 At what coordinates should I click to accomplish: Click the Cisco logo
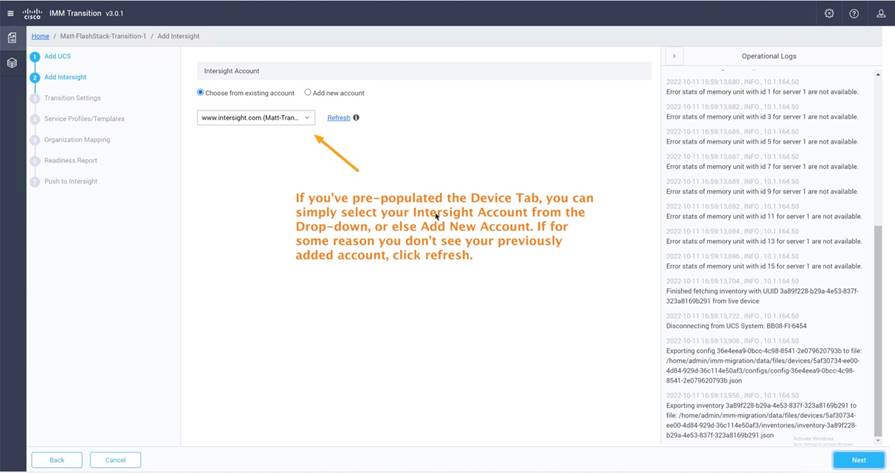click(33, 13)
